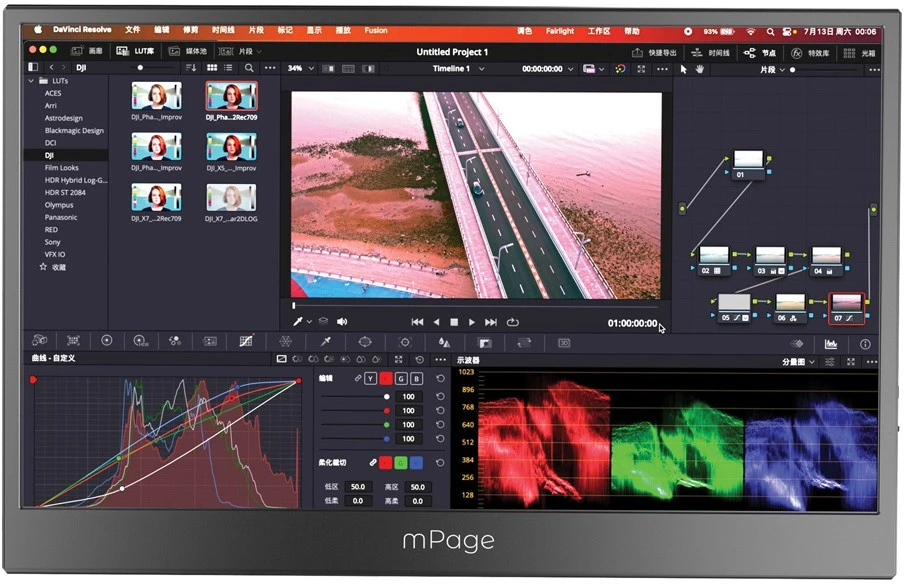The width and height of the screenshot is (904, 584).
Task: Open the Qualifier eyedropper palette
Action: (x=326, y=342)
